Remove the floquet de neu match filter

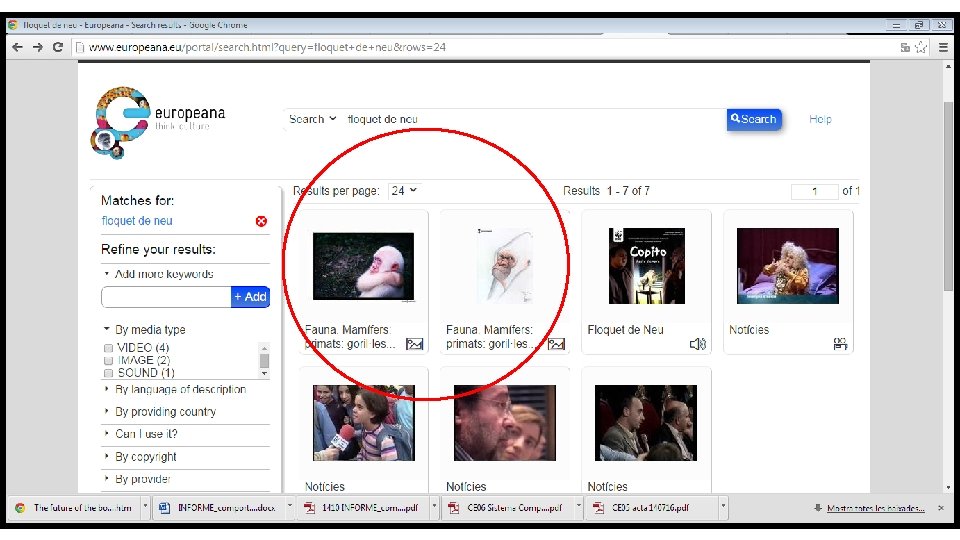pyautogui.click(x=261, y=221)
